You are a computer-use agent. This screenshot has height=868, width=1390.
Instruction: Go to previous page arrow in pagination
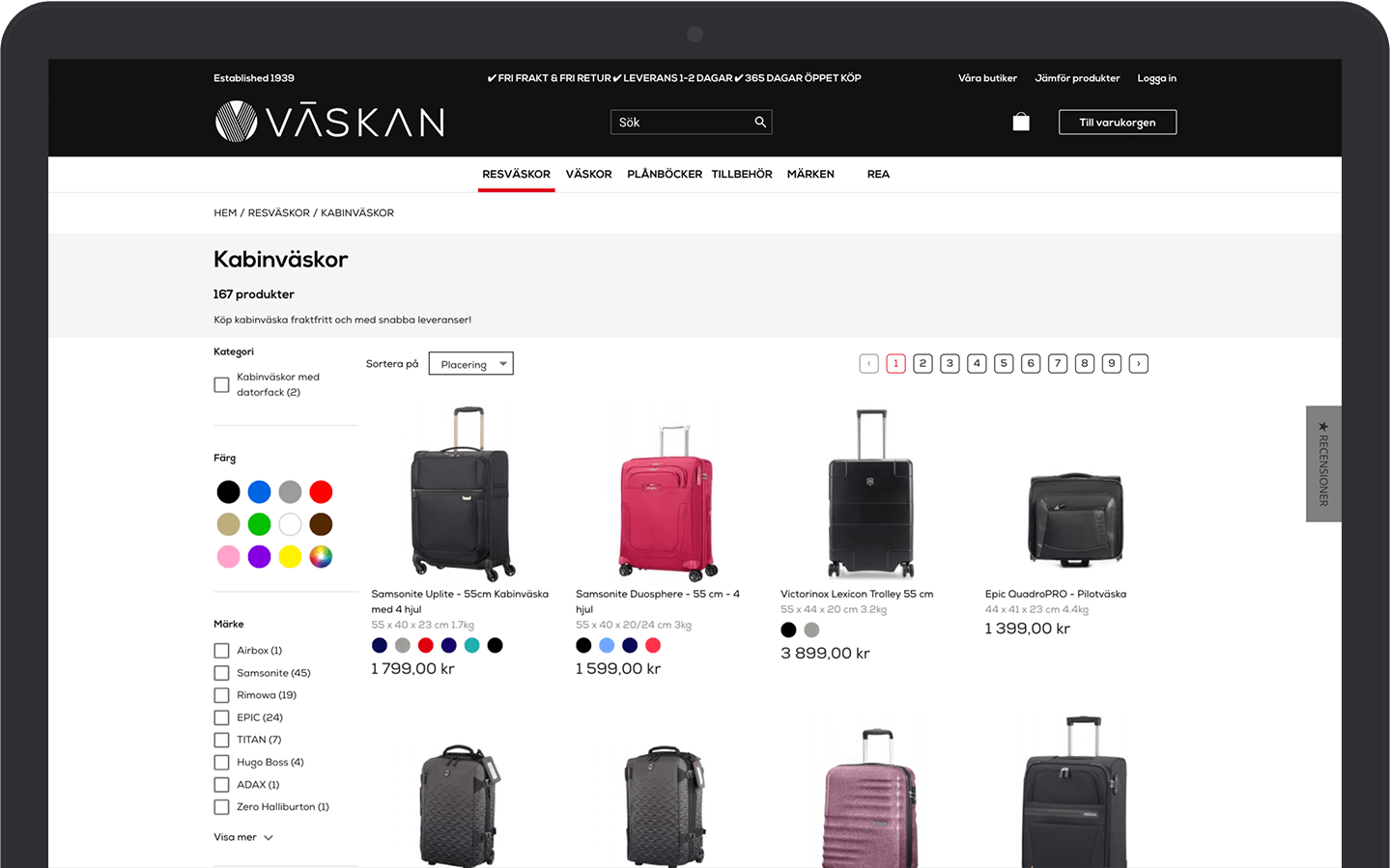coord(868,364)
